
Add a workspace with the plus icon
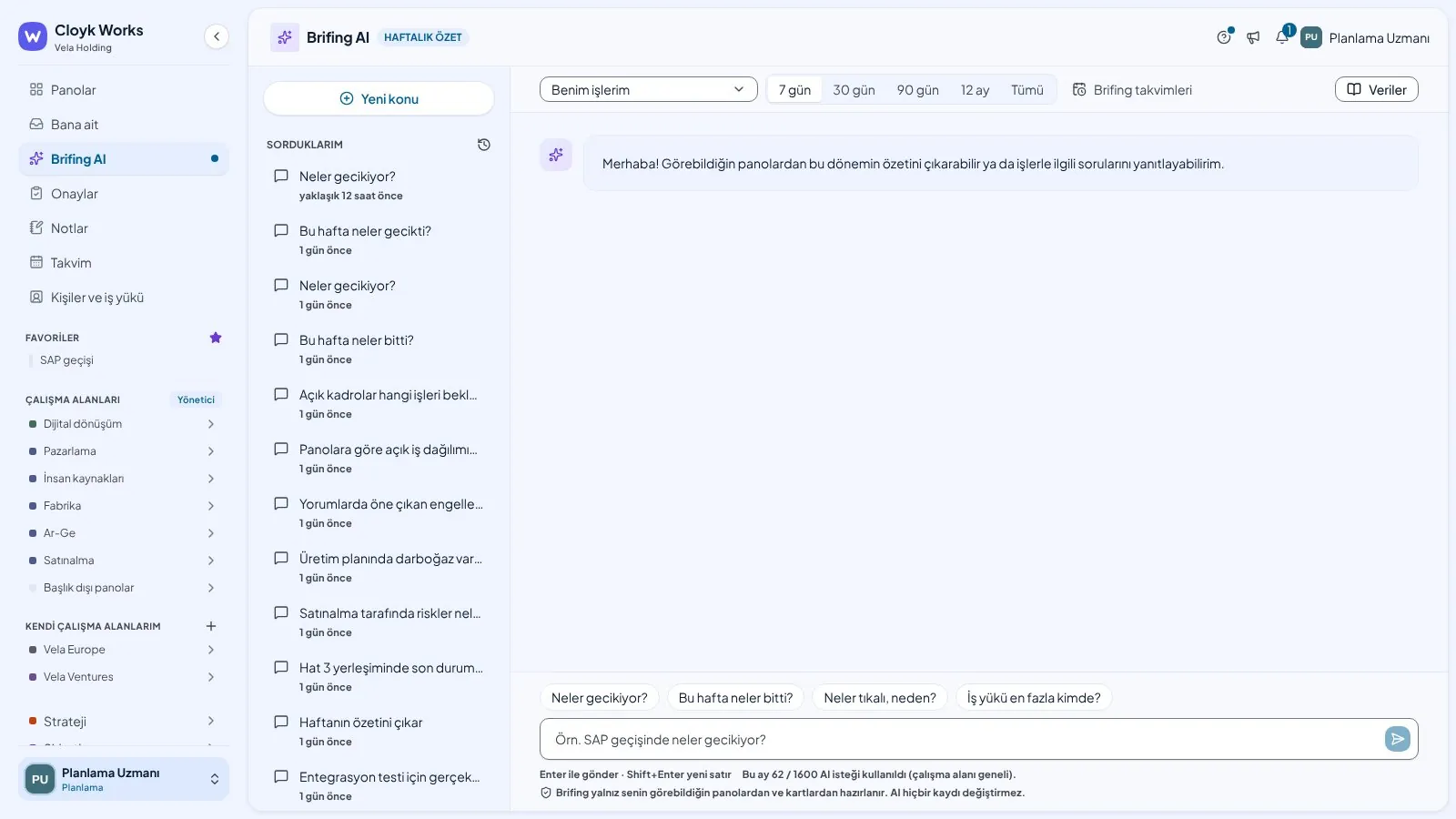pyautogui.click(x=211, y=626)
